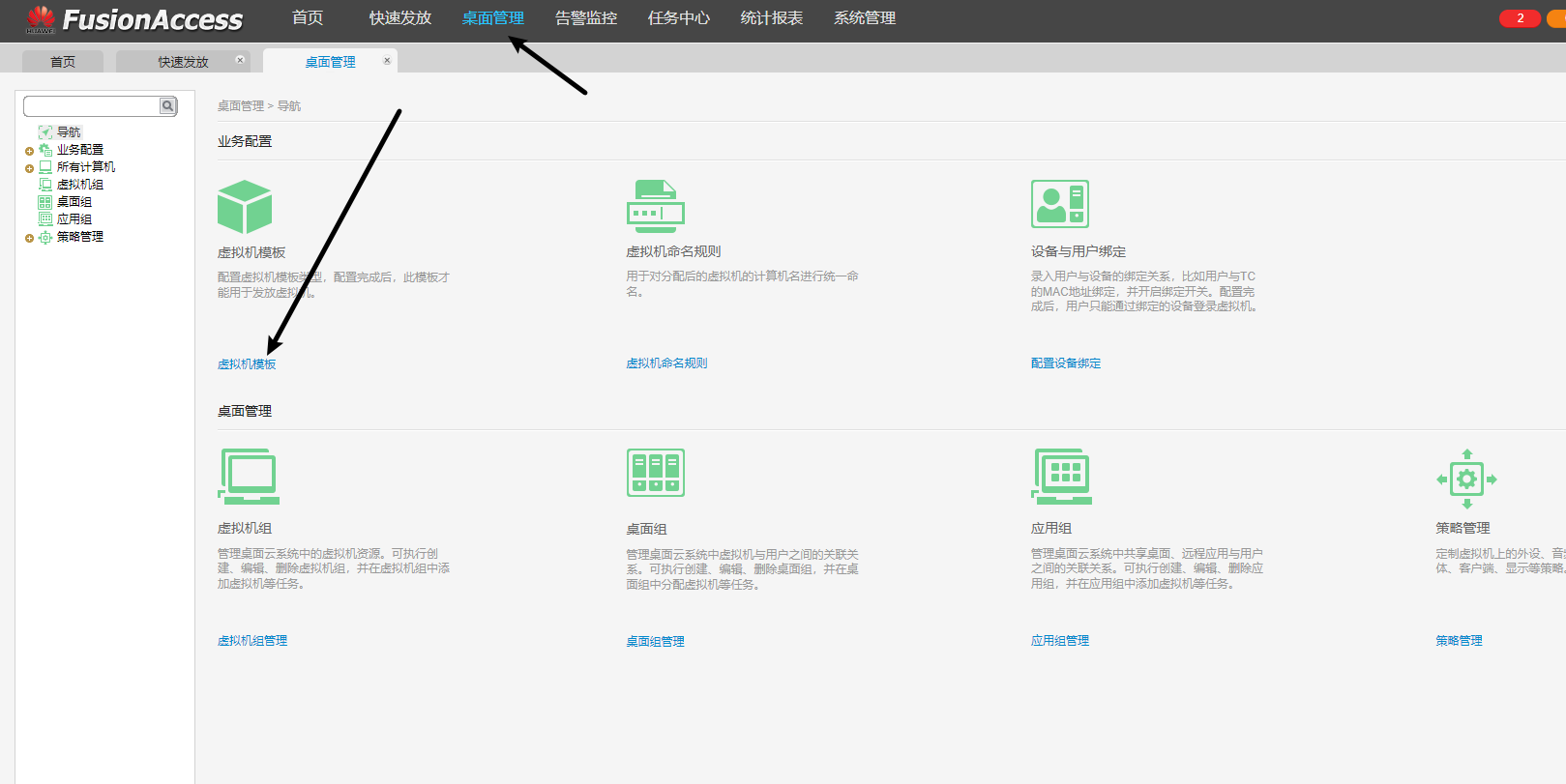Click the 虚拟机组 monitor icon

pyautogui.click(x=250, y=476)
